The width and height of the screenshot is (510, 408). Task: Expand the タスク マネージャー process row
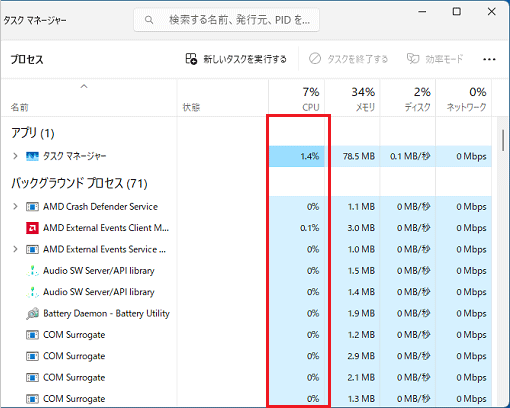click(x=15, y=156)
